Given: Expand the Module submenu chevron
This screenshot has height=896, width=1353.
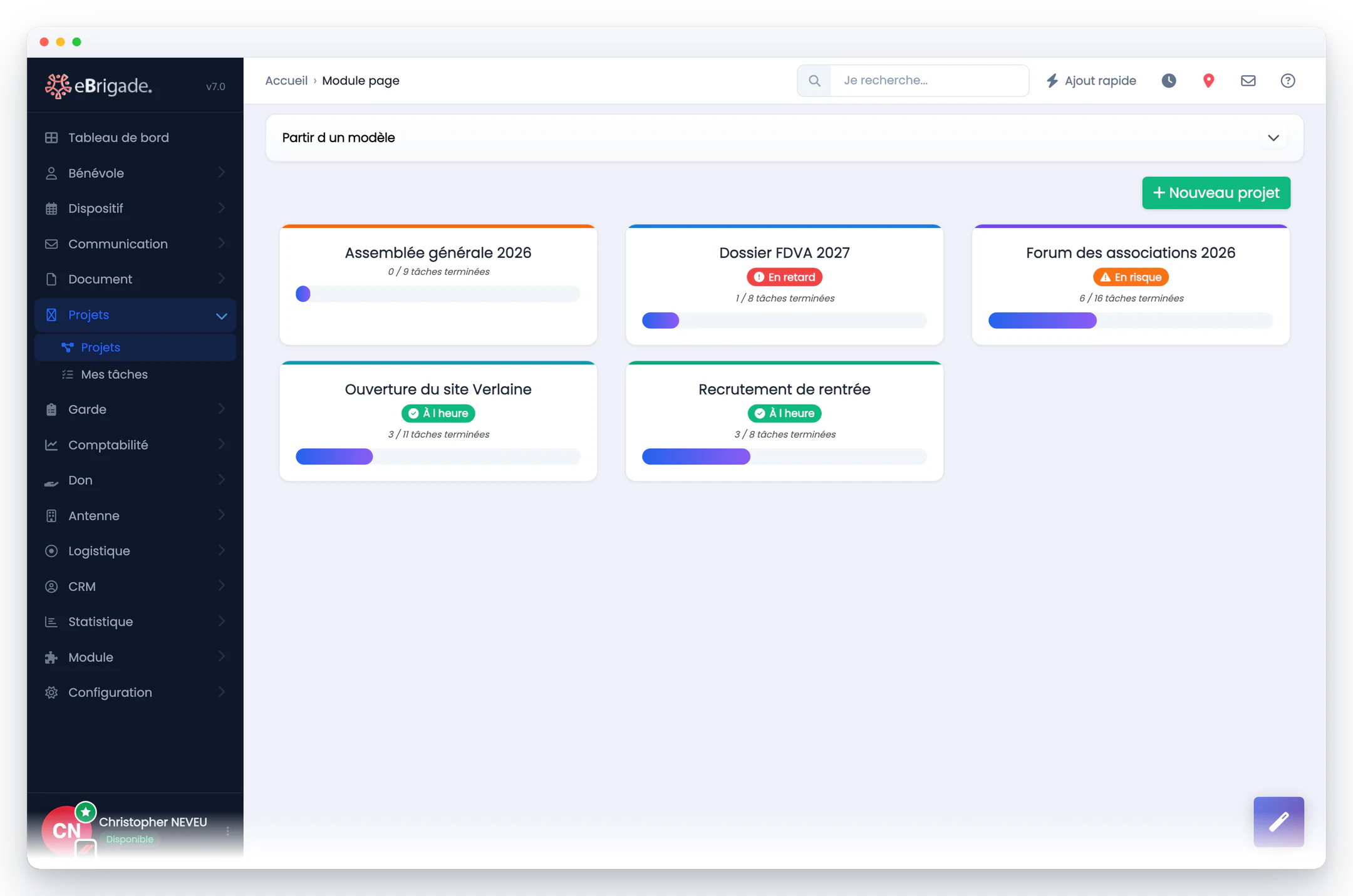Looking at the screenshot, I should (x=222, y=657).
